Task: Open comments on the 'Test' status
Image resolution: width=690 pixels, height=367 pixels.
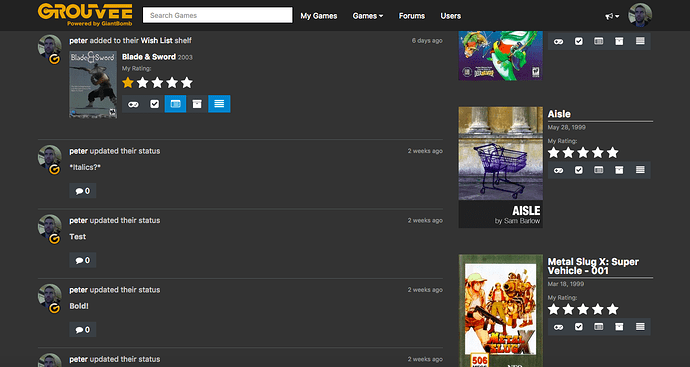Action: [x=83, y=261]
